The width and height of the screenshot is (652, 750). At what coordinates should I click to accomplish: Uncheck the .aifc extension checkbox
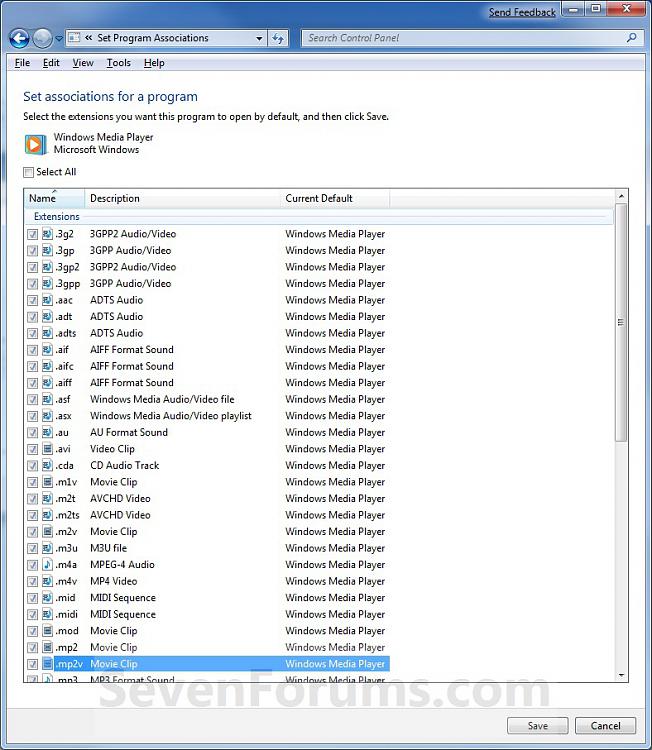coord(32,367)
